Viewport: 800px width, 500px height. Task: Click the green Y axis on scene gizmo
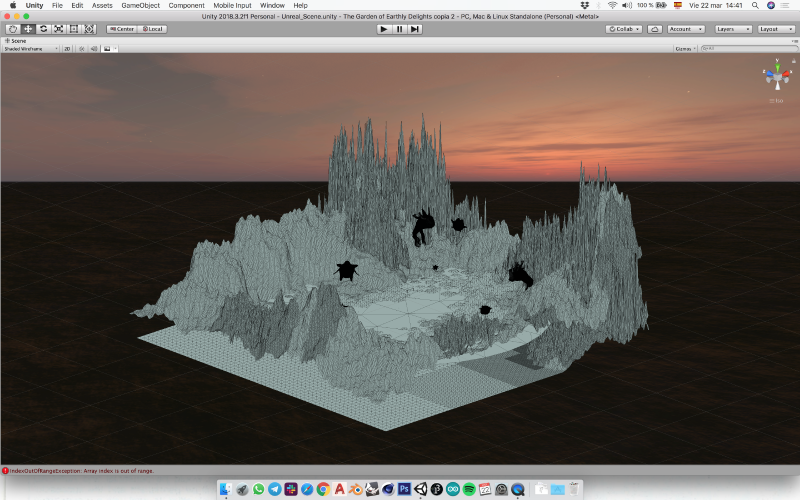click(x=776, y=65)
